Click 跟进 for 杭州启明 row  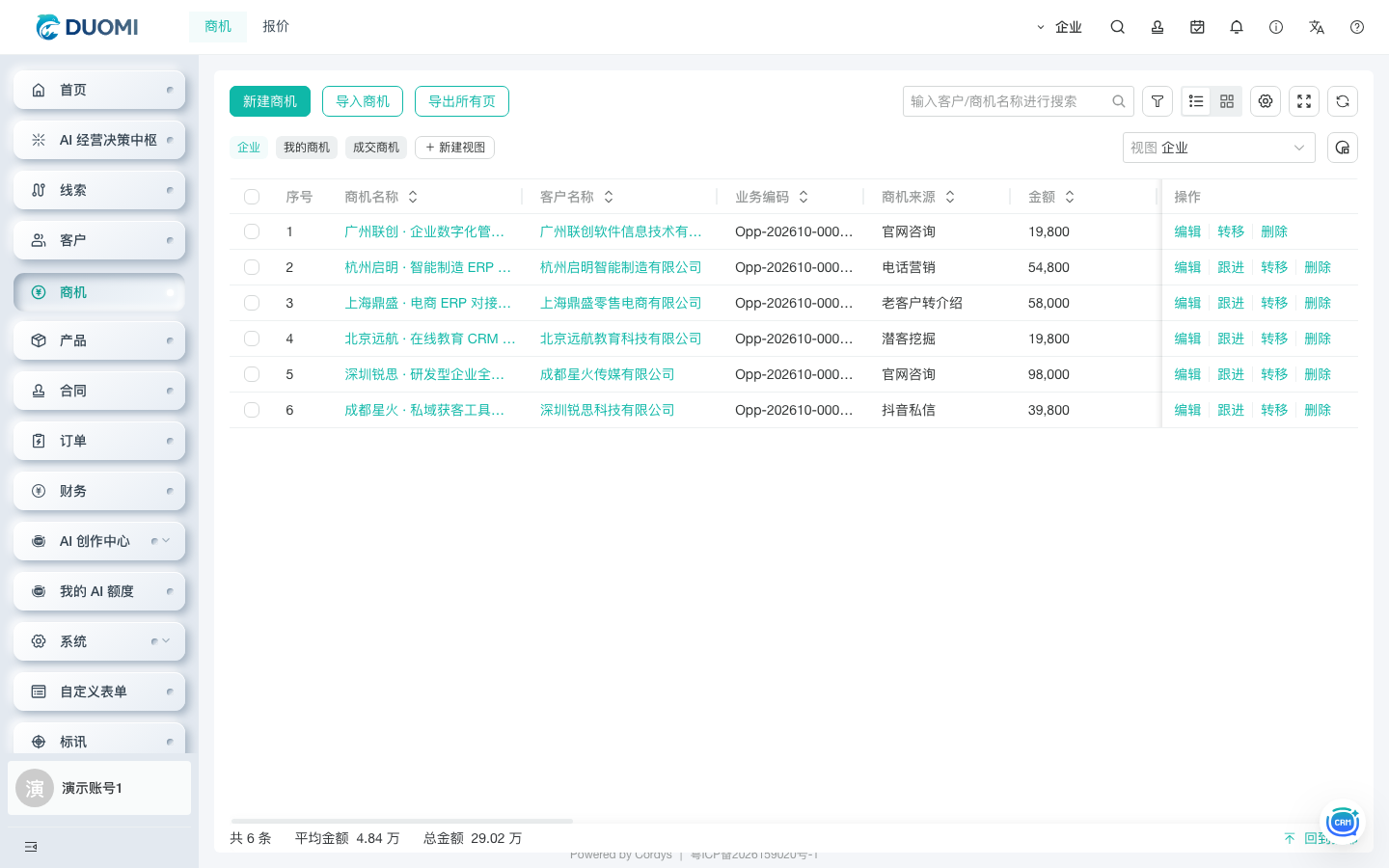pyautogui.click(x=1231, y=267)
